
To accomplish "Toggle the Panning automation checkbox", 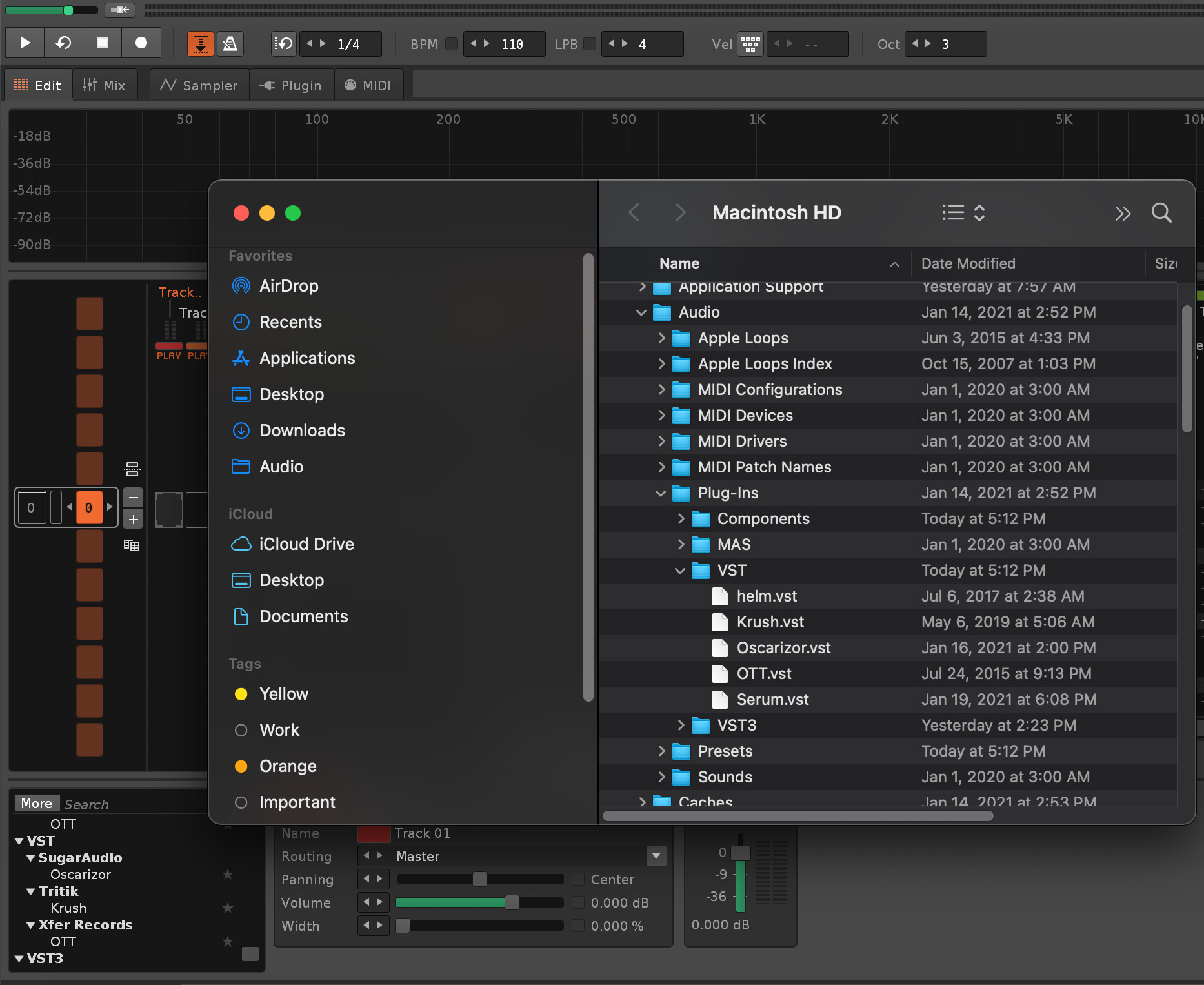I will click(x=578, y=879).
